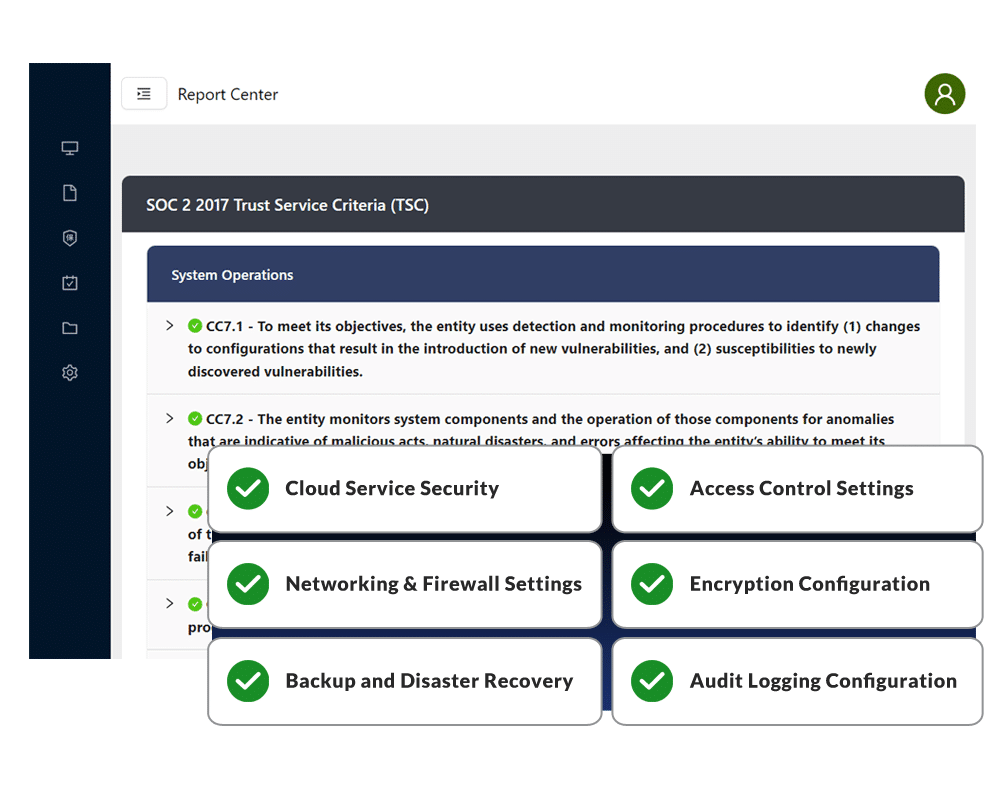The height and width of the screenshot is (800, 1000).
Task: Toggle the checkmark on Encryption Configuration
Action: click(651, 585)
